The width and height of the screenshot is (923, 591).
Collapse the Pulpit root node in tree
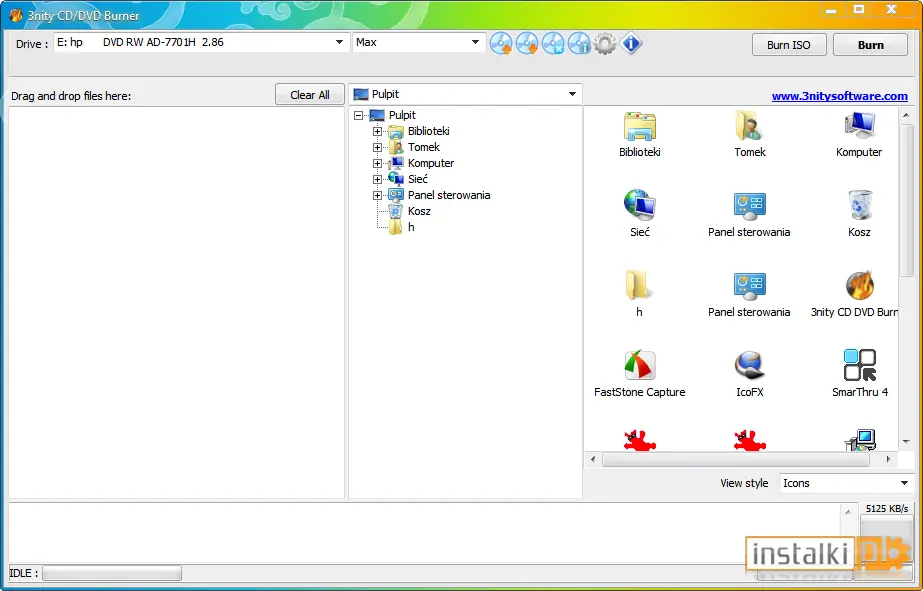click(x=358, y=115)
